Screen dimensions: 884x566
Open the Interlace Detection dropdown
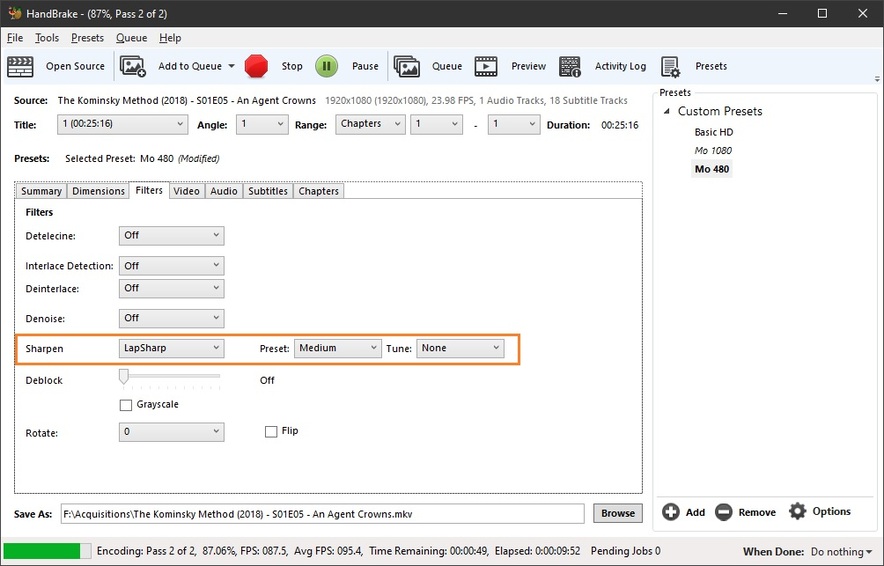(x=171, y=266)
